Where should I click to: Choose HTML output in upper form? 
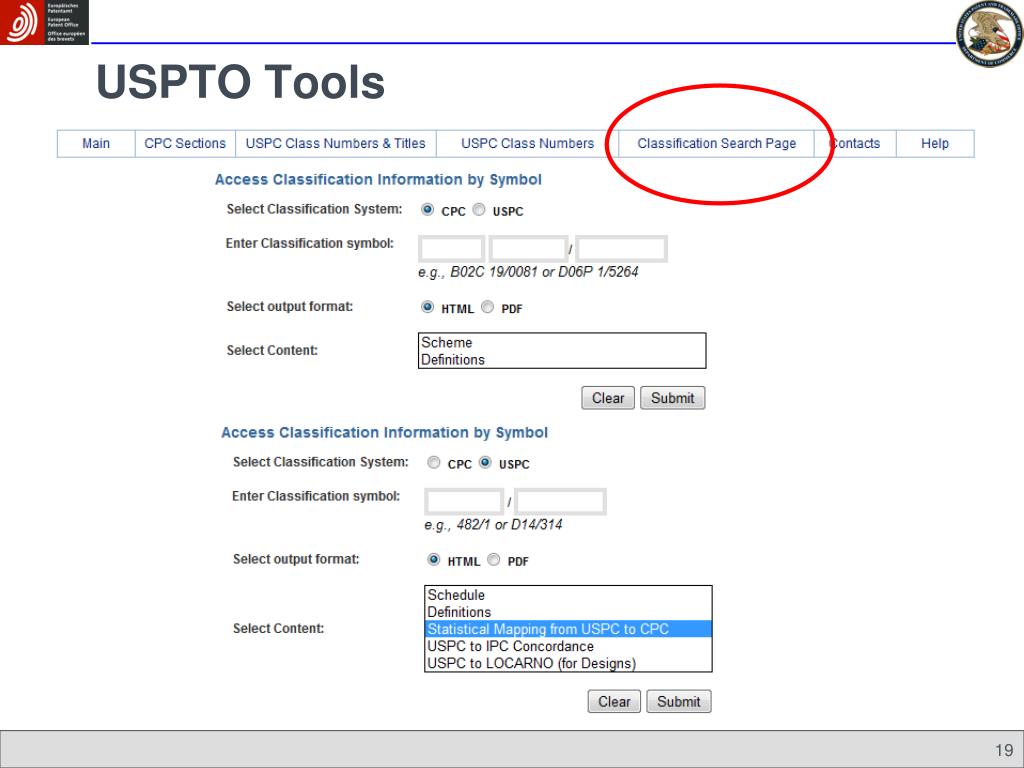pos(427,307)
